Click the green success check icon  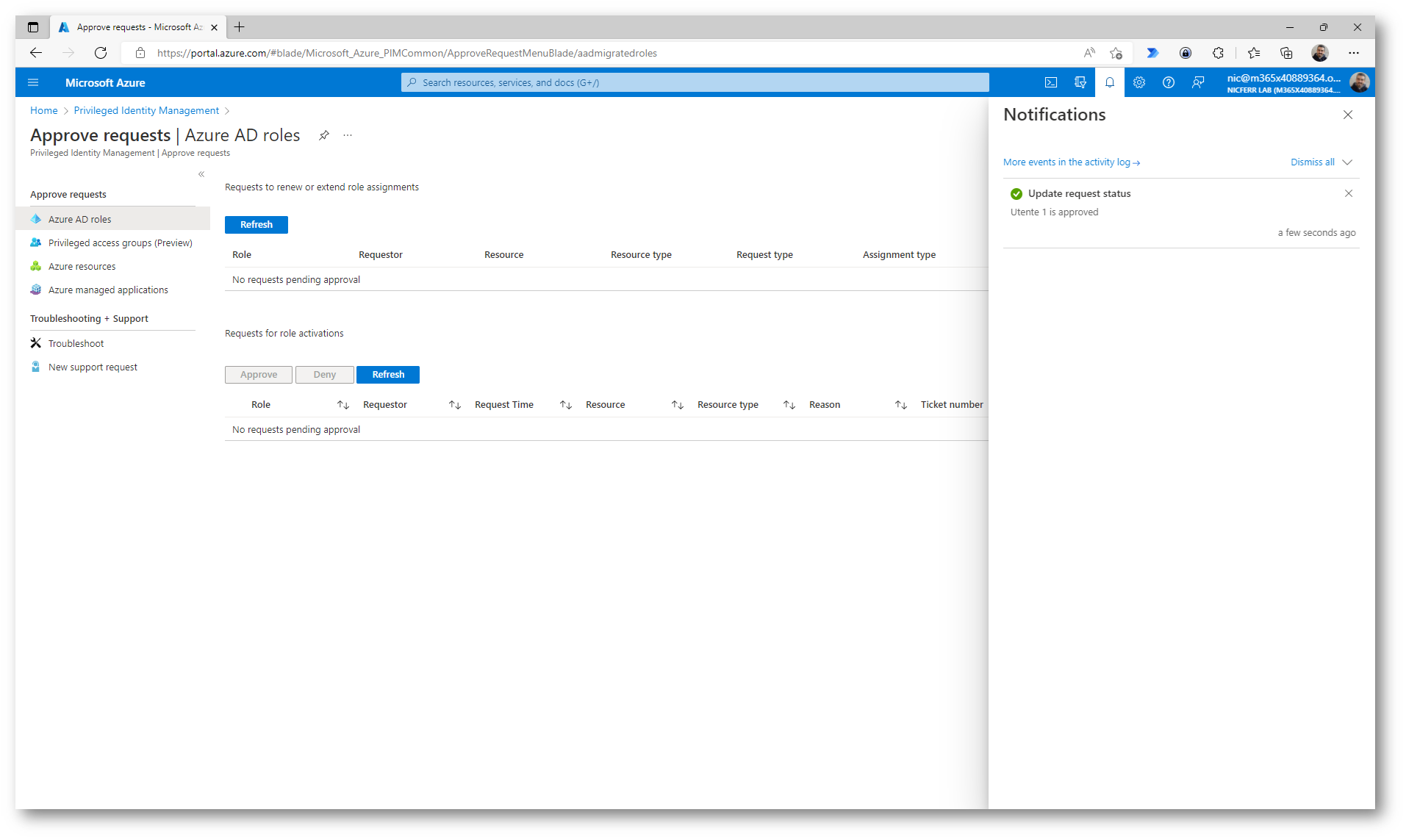(x=1016, y=194)
